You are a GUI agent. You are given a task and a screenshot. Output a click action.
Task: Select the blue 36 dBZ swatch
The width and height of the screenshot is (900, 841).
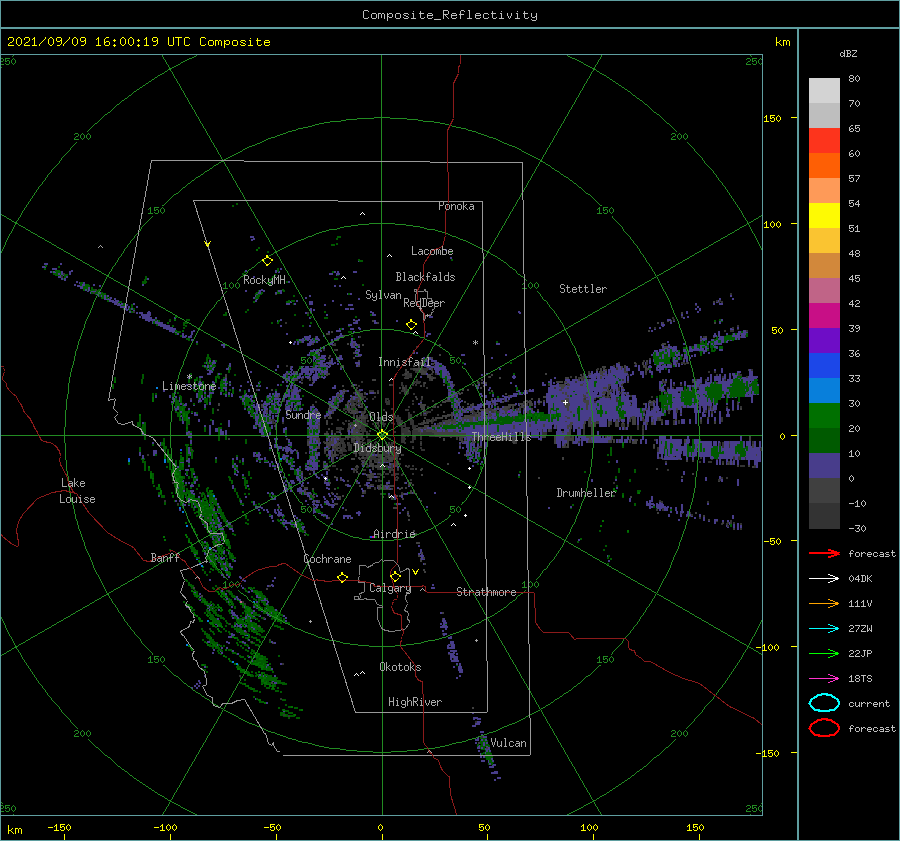824,365
